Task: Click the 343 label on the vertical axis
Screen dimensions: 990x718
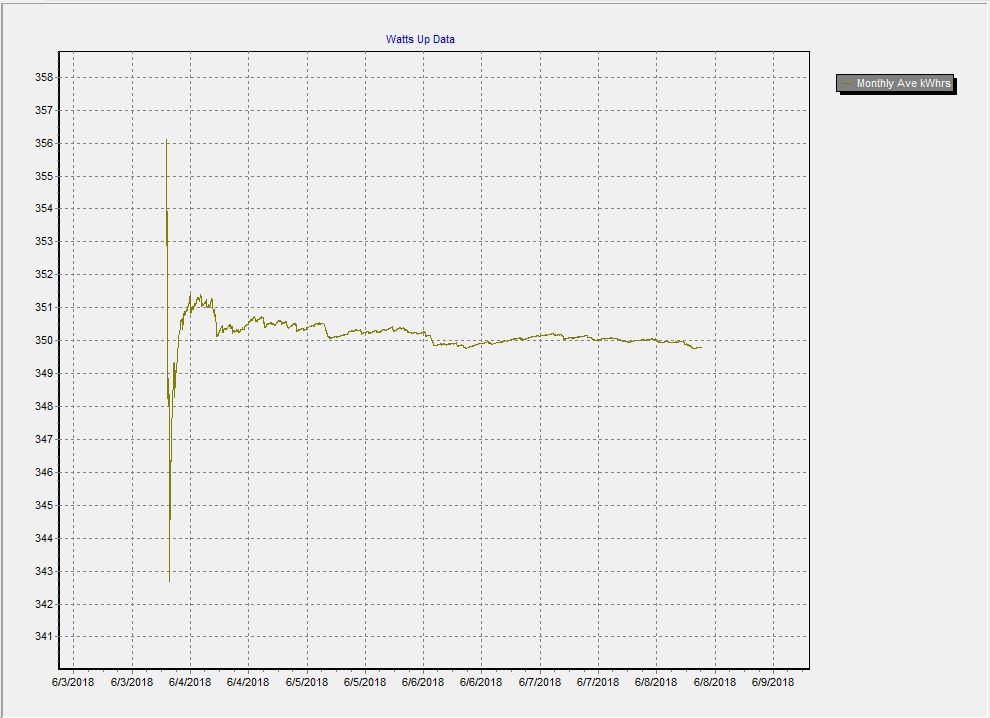Action: click(x=44, y=571)
